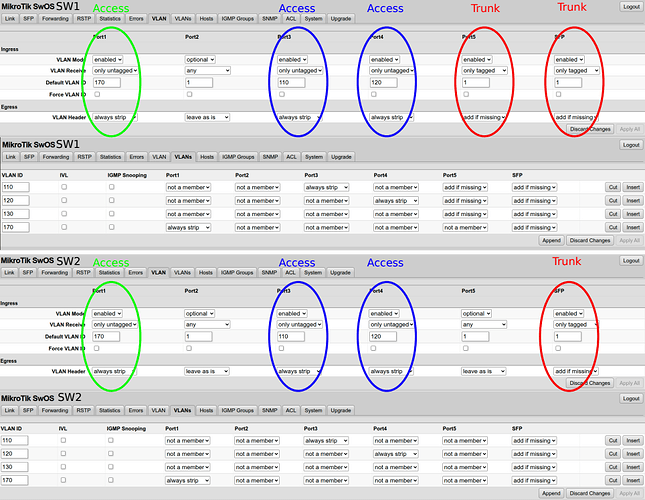Open SW2 Port5 VLAN Mode dropdown

click(476, 314)
